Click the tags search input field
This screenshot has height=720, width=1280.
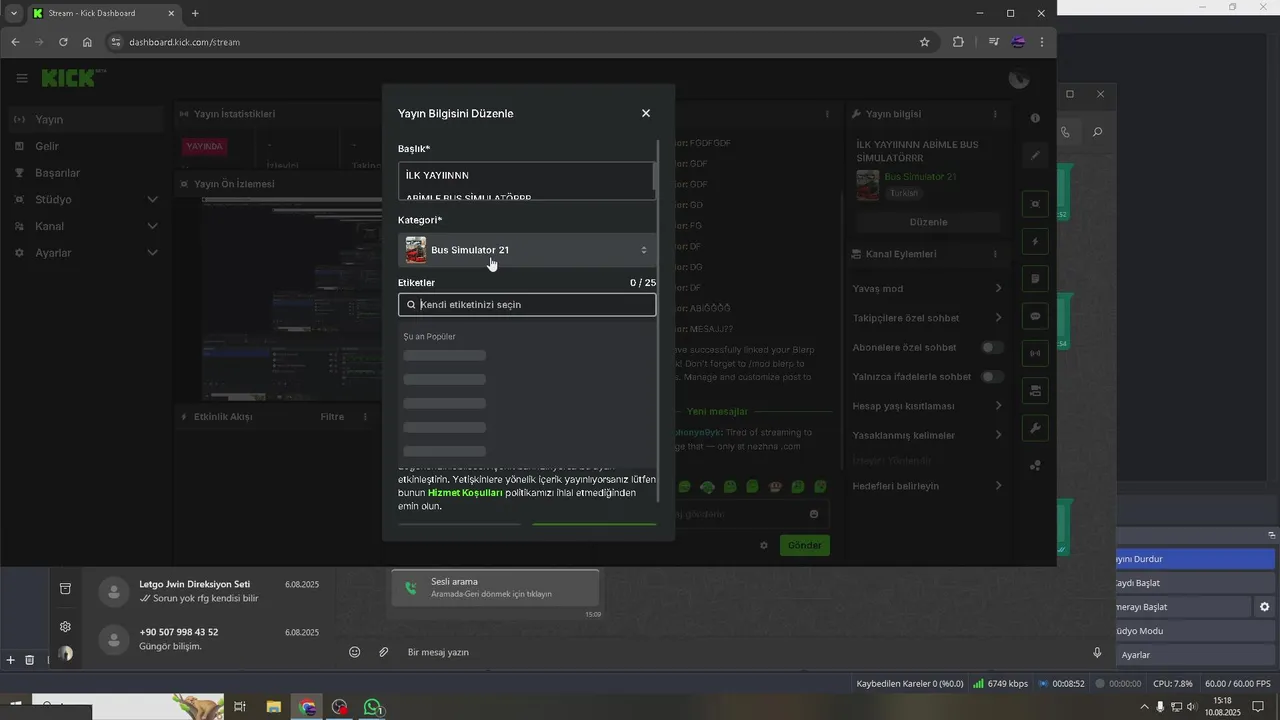pos(527,304)
